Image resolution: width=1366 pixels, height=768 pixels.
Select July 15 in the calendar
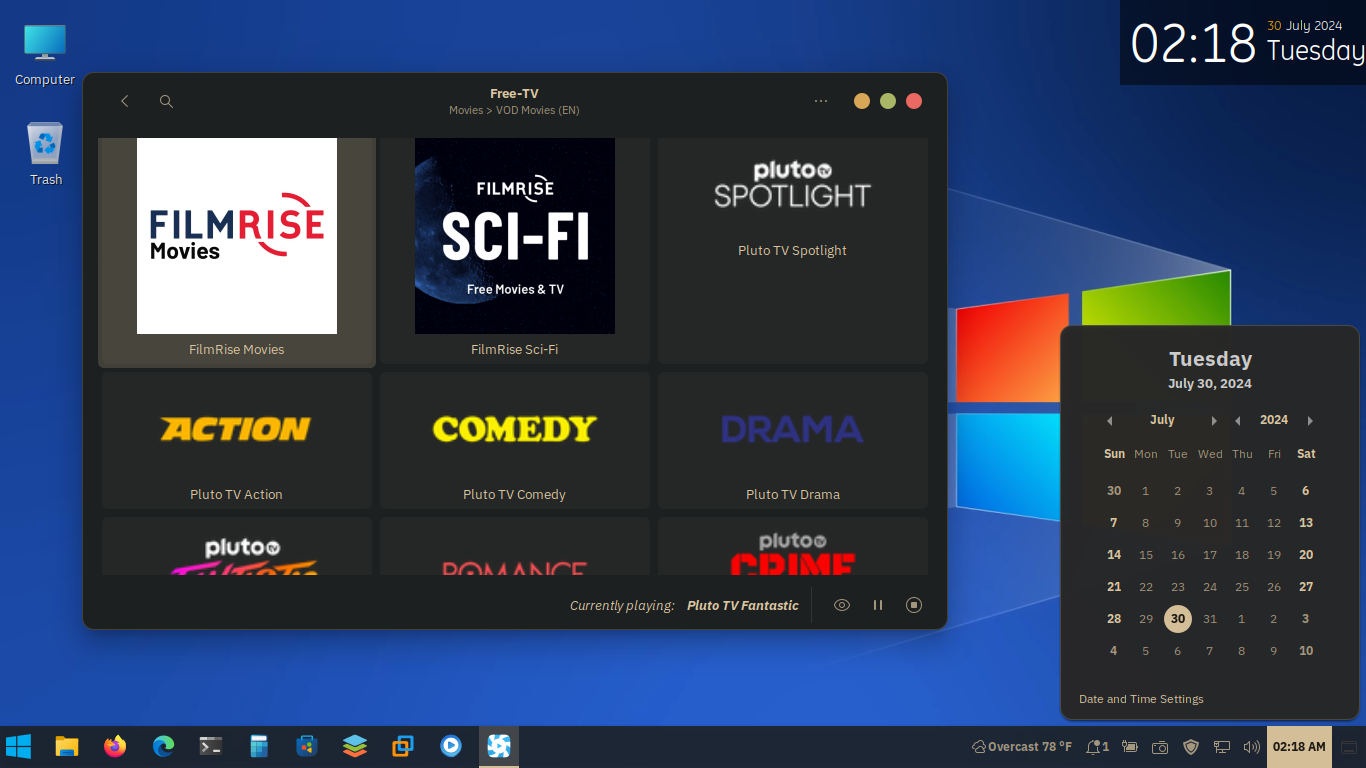click(1146, 555)
